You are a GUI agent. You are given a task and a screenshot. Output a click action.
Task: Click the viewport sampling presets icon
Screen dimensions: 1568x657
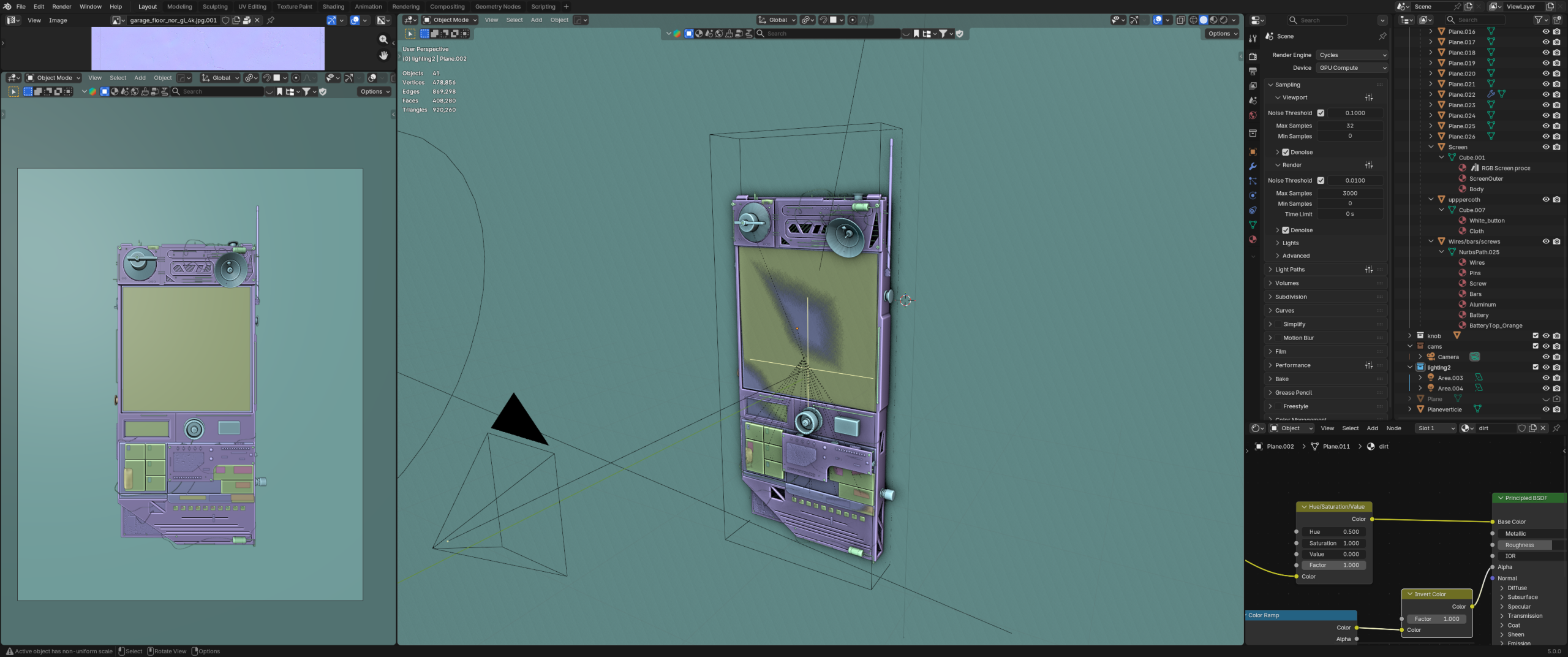point(1369,97)
